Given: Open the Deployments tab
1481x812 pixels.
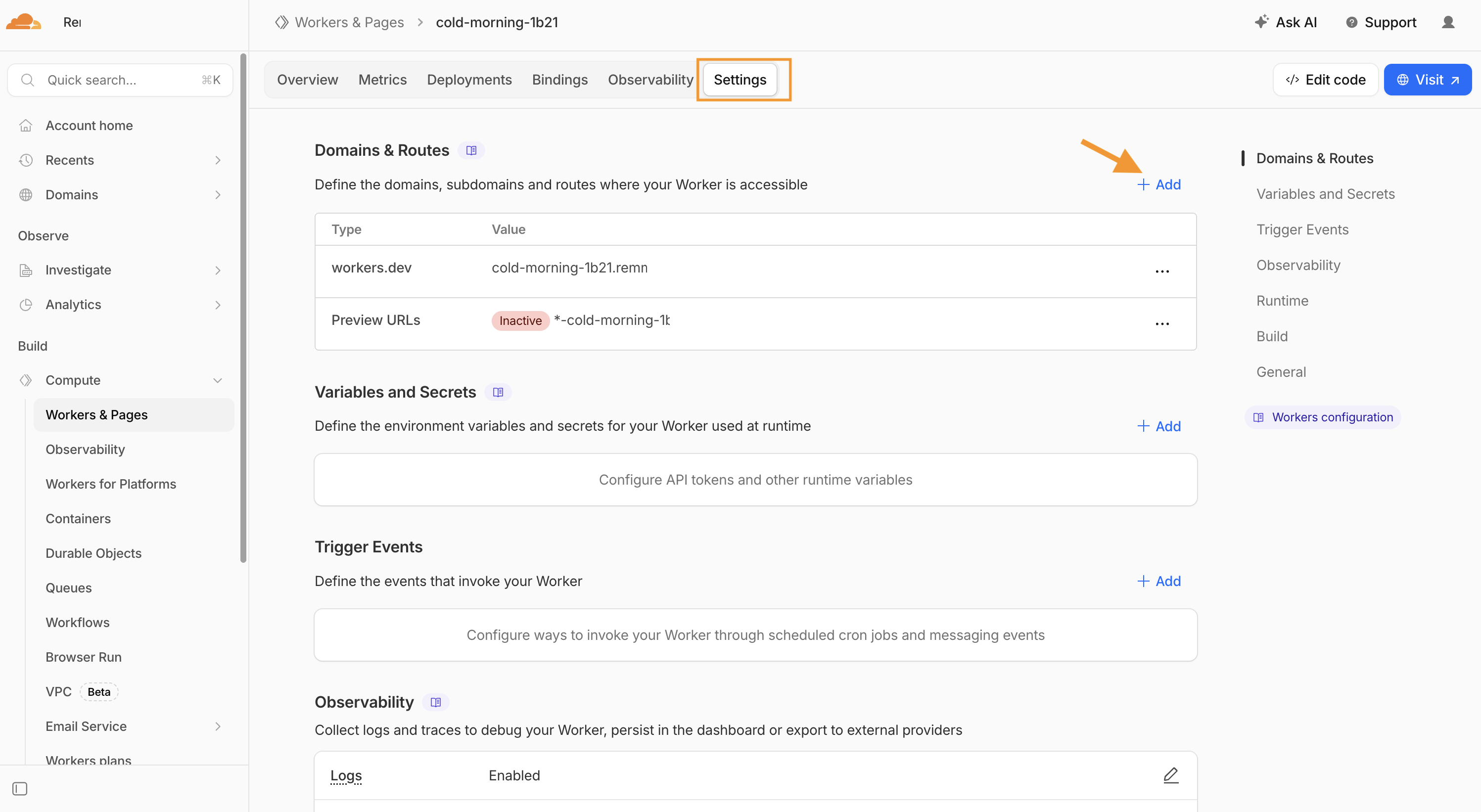Looking at the screenshot, I should tap(469, 80).
